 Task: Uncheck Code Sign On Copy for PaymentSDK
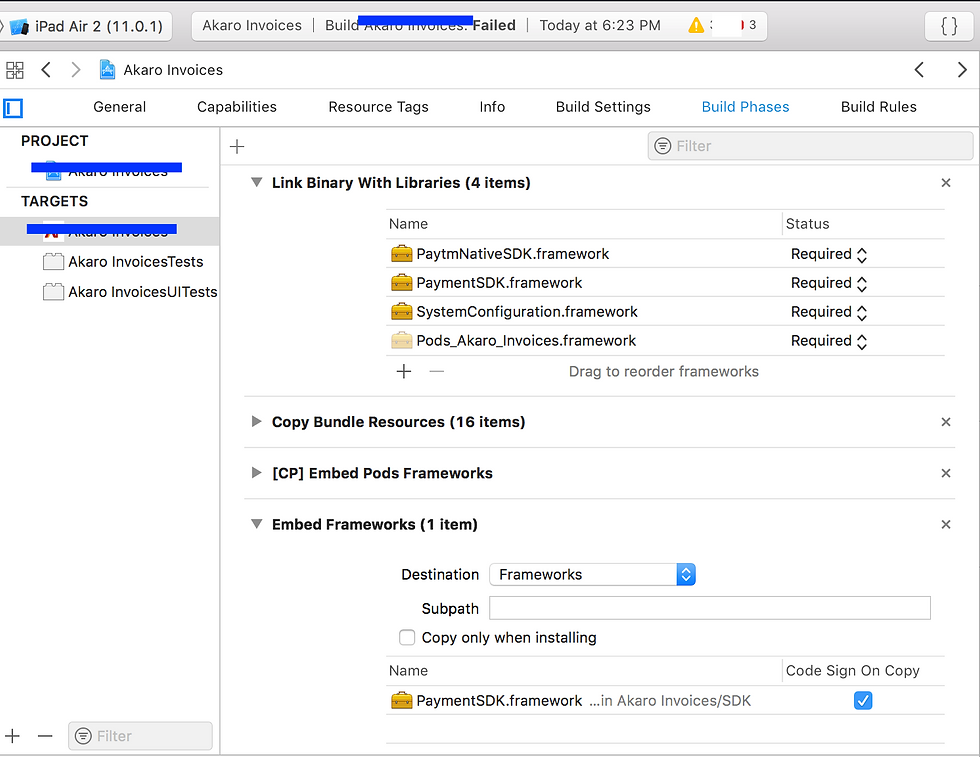(863, 701)
